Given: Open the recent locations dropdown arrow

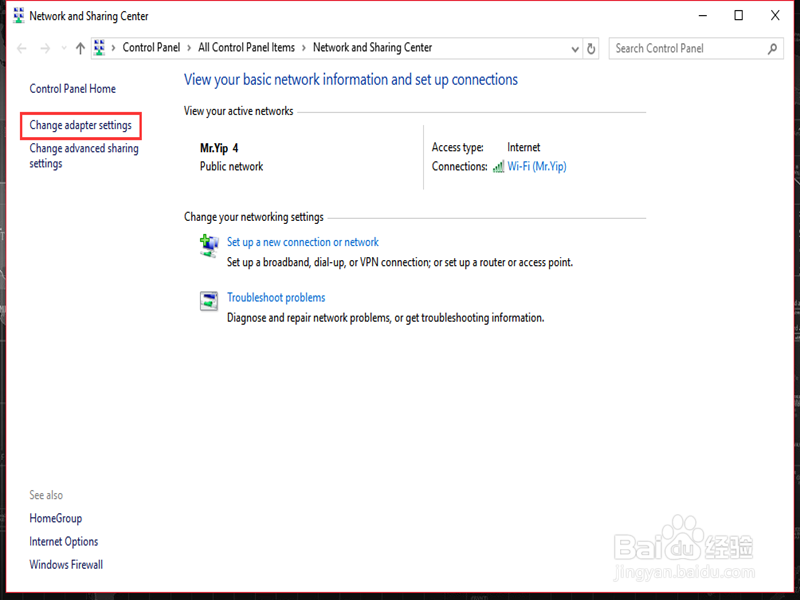Looking at the screenshot, I should click(64, 48).
